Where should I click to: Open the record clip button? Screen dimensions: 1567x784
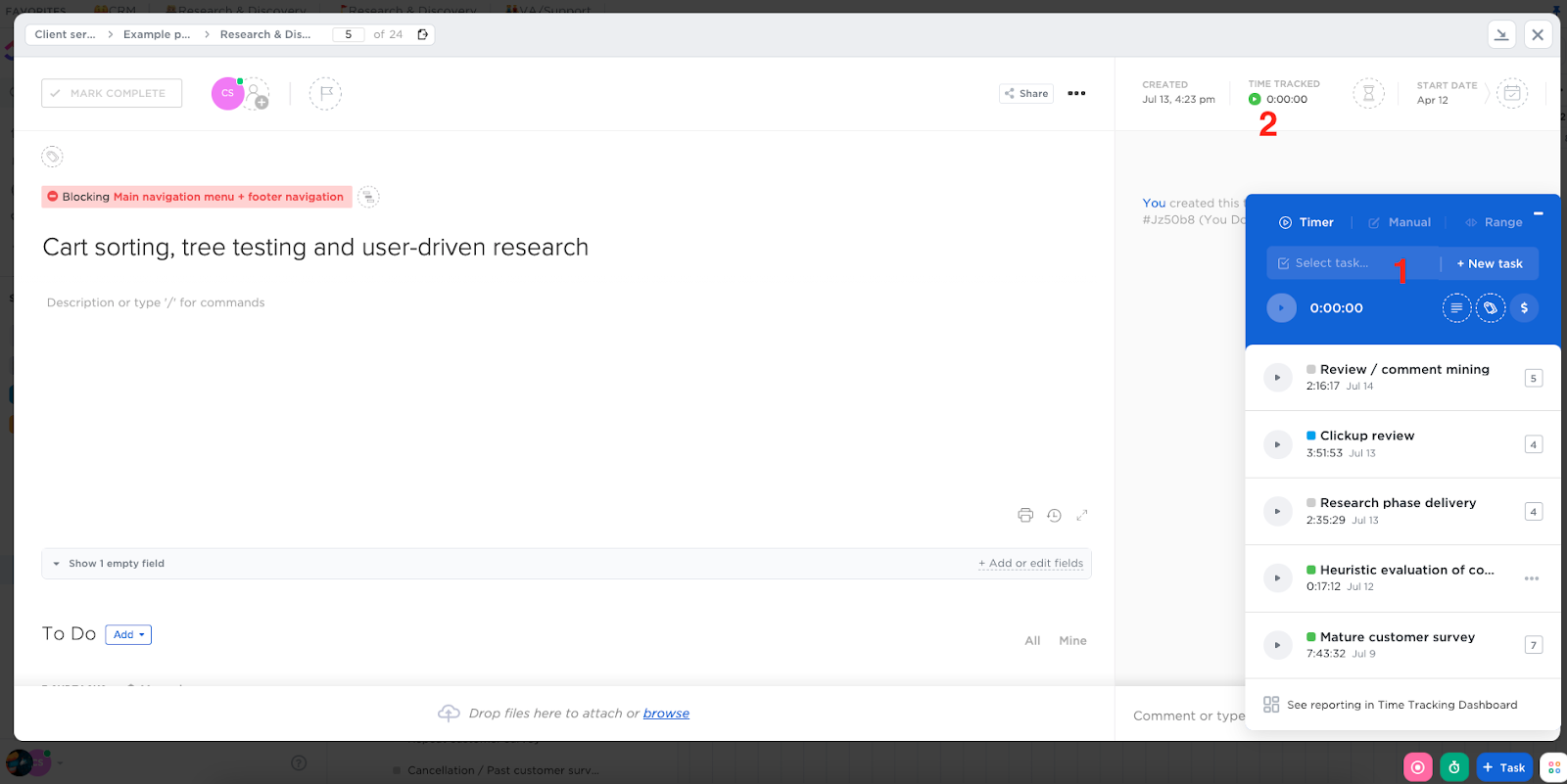point(1417,767)
